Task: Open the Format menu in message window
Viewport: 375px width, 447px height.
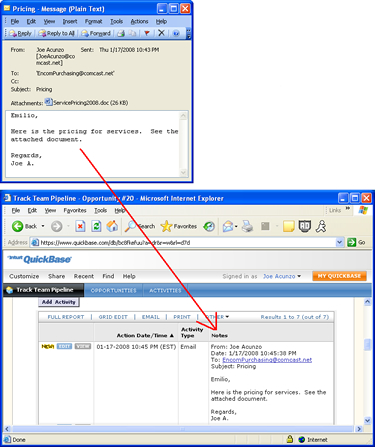Action: tap(93, 21)
